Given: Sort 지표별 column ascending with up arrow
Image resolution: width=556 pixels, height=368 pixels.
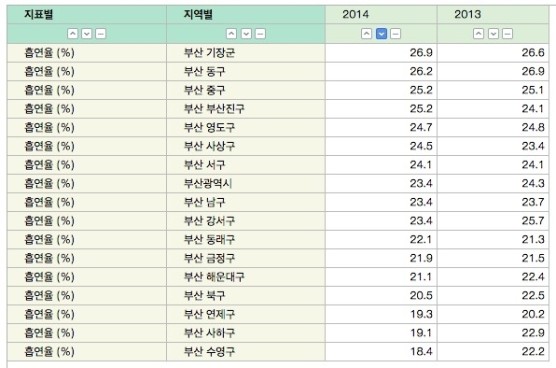Looking at the screenshot, I should (73, 34).
